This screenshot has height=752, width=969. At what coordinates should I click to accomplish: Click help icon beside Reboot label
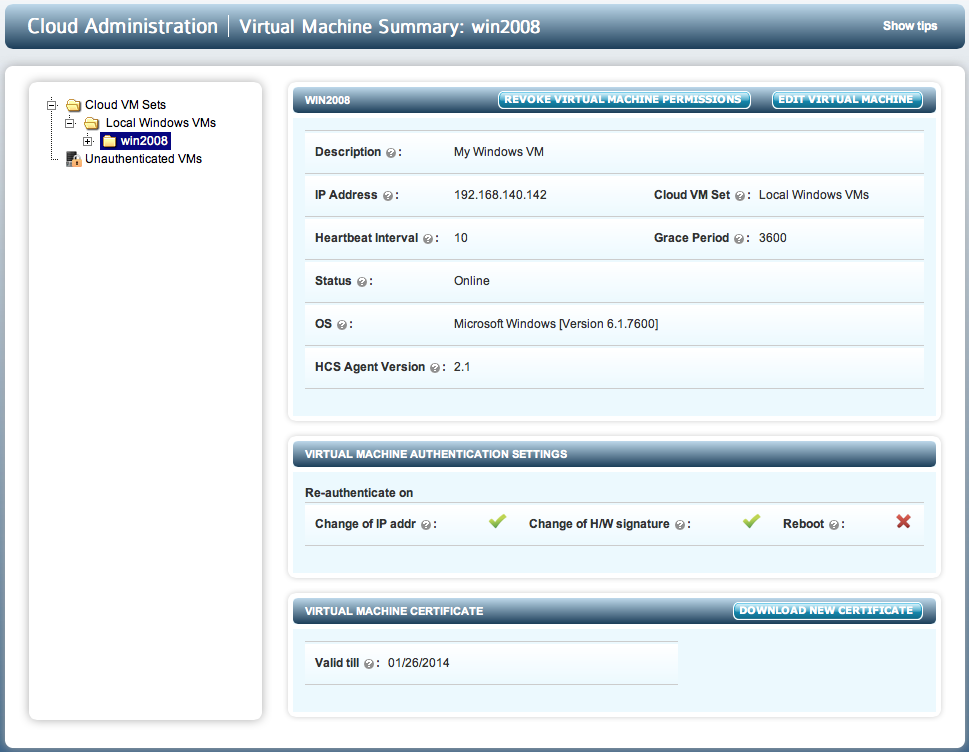click(x=834, y=525)
